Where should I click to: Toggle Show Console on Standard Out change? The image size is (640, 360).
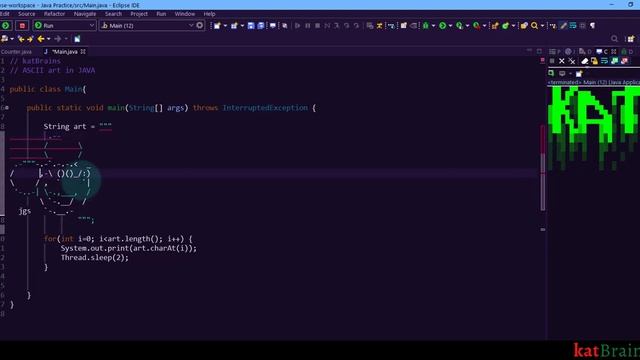point(615,61)
